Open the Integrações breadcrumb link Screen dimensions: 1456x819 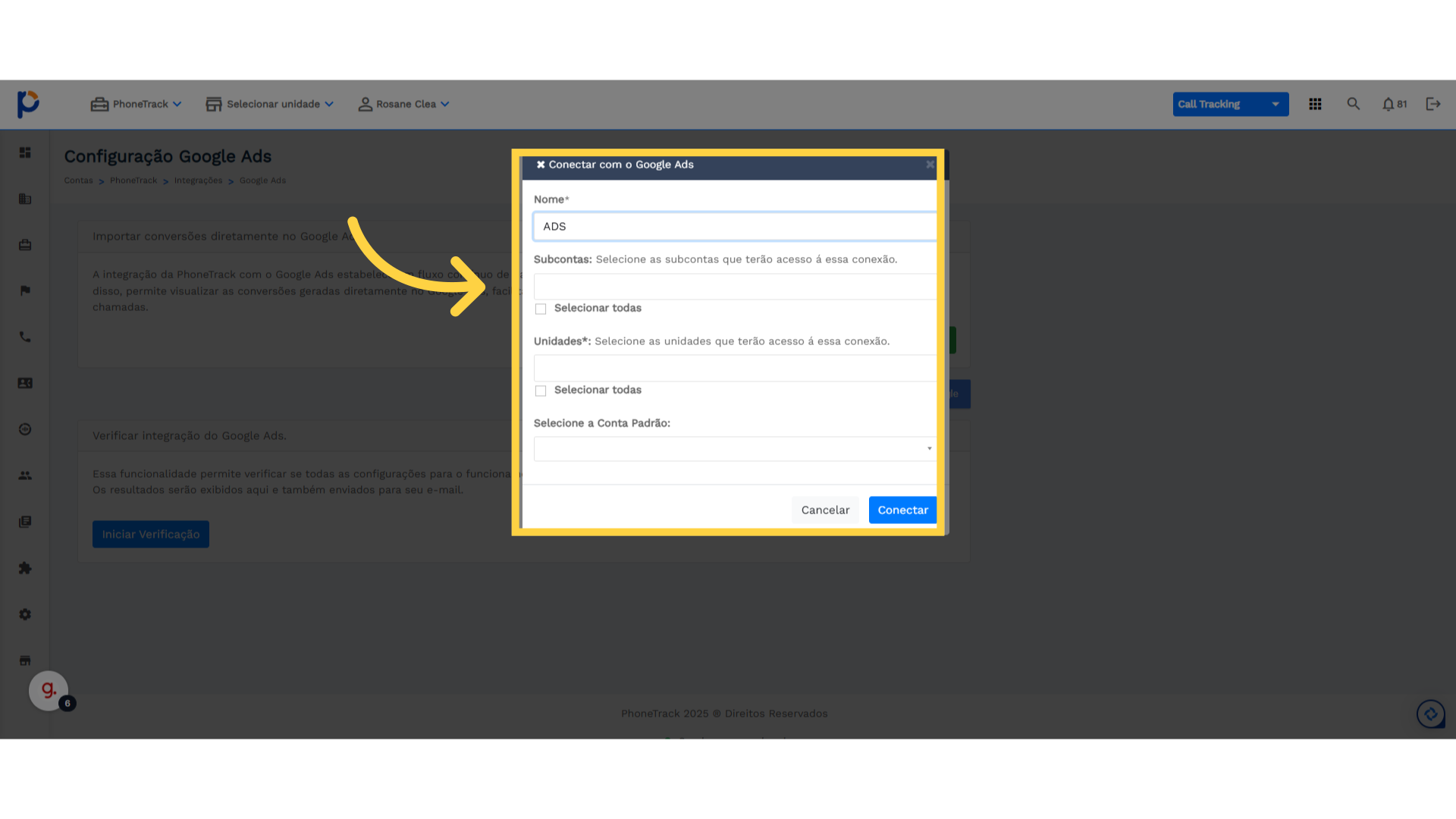[x=198, y=180]
